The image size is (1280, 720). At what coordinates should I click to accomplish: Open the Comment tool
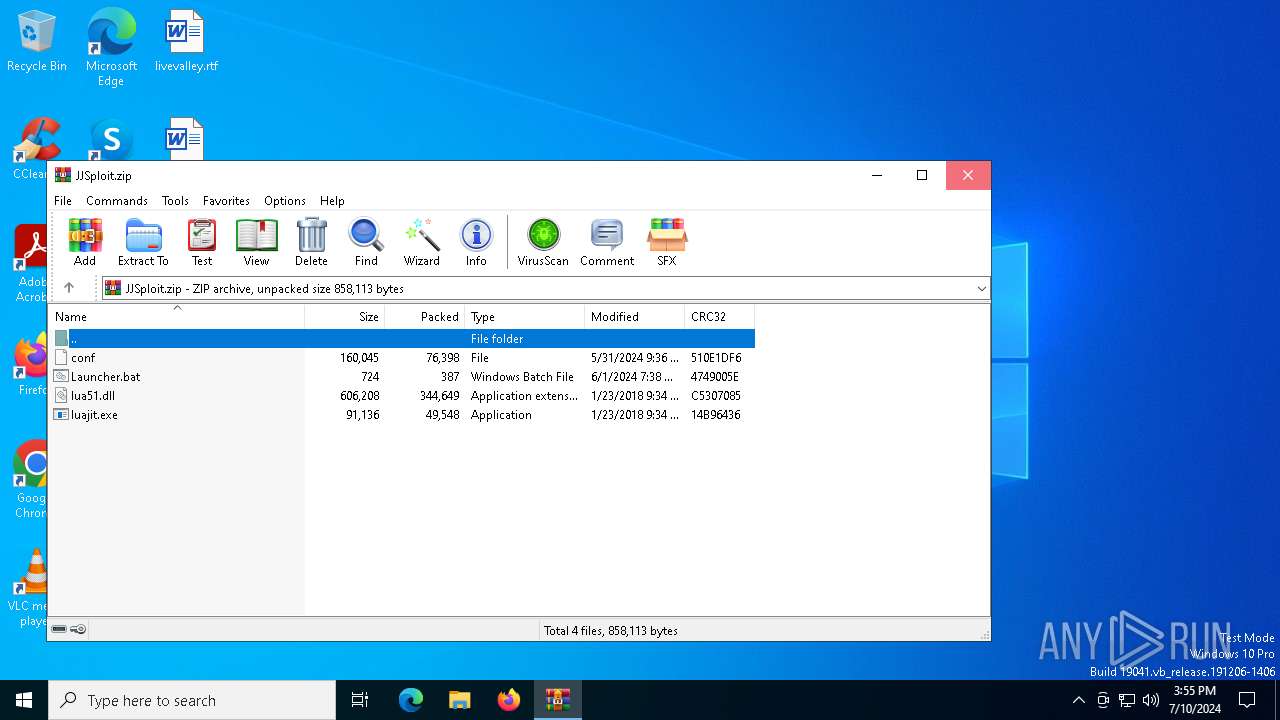607,243
